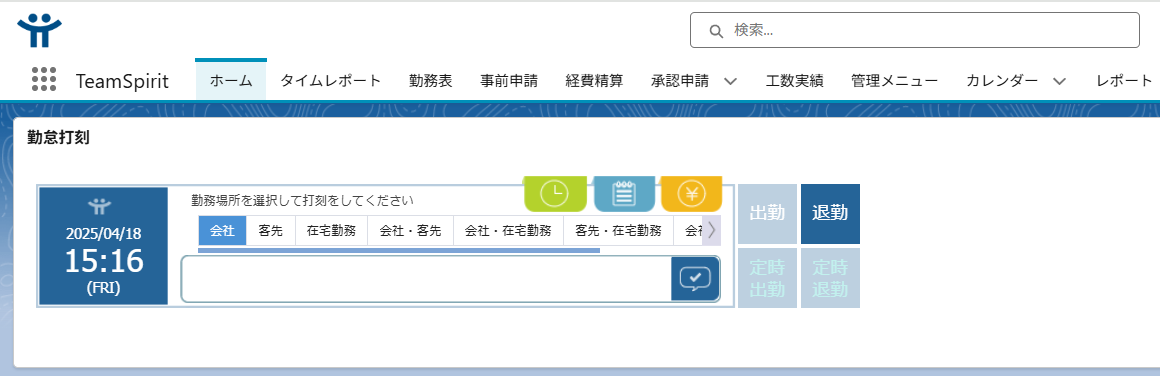1160x376 pixels.
Task: Click the comment checkmark submit icon
Action: pos(695,279)
